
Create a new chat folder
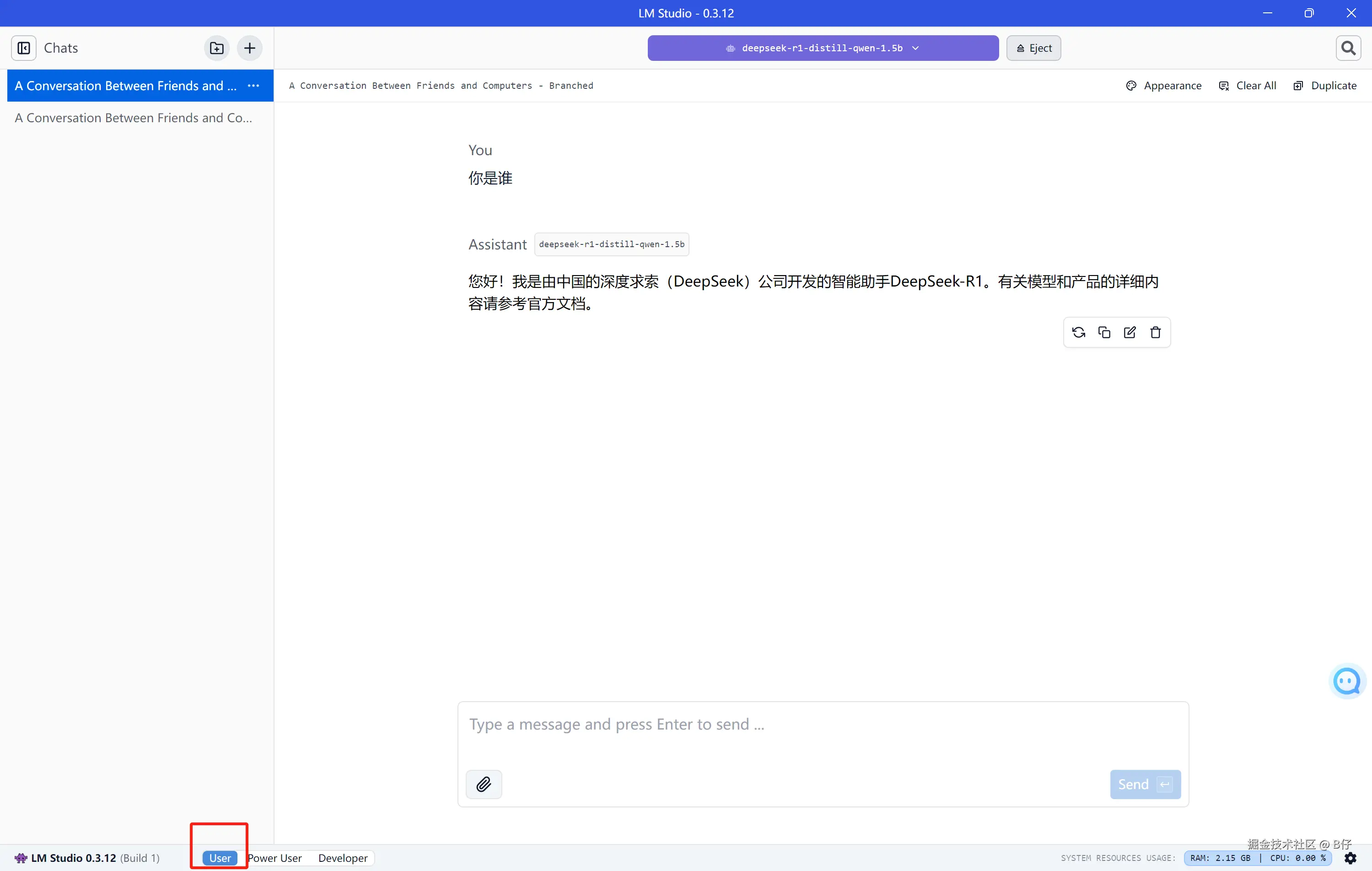pos(216,48)
